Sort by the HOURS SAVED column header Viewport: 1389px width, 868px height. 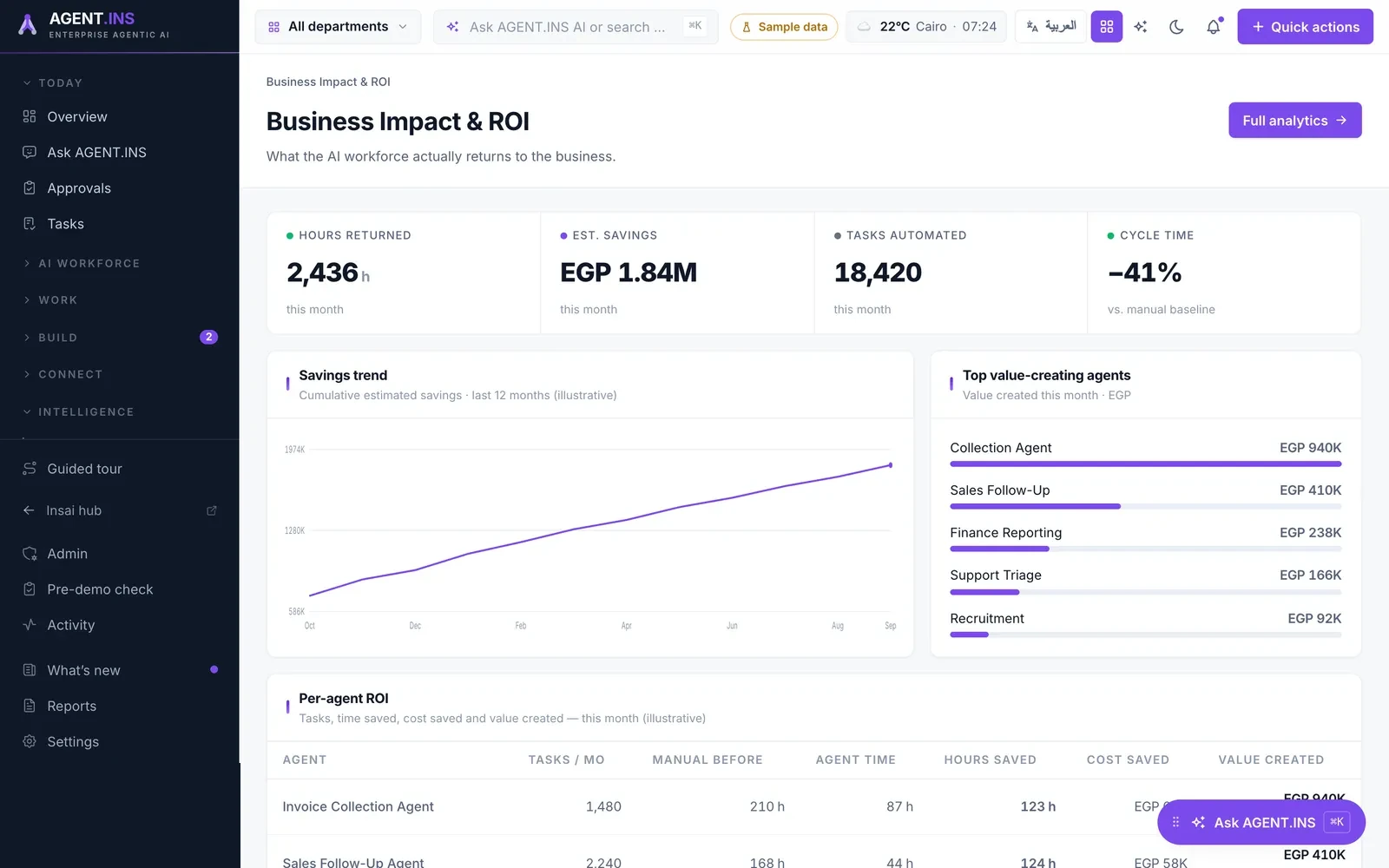point(990,759)
